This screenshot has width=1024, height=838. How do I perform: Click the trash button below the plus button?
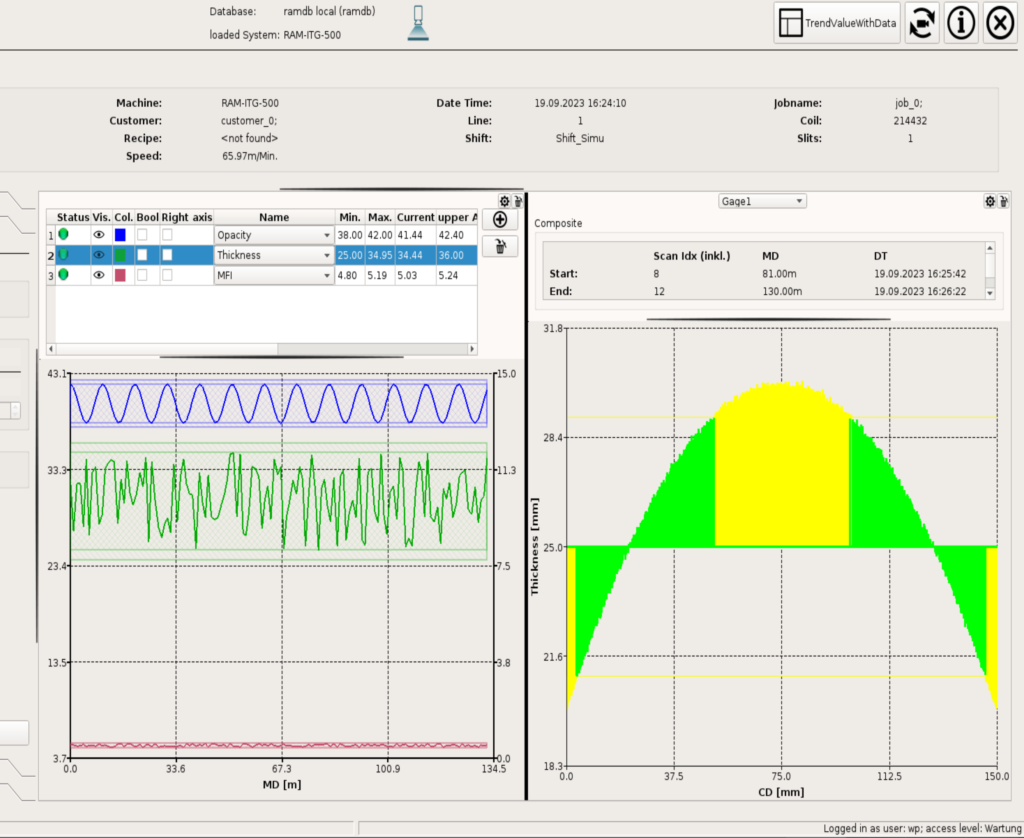click(500, 246)
